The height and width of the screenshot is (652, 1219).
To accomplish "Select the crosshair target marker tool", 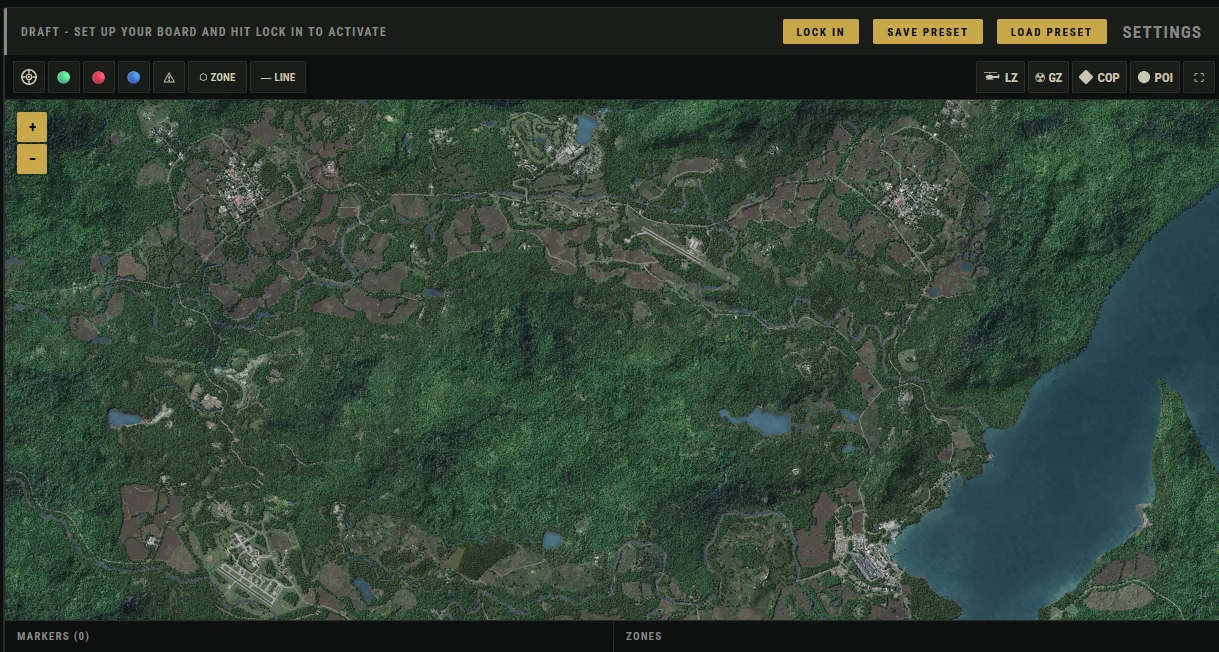I will click(29, 77).
